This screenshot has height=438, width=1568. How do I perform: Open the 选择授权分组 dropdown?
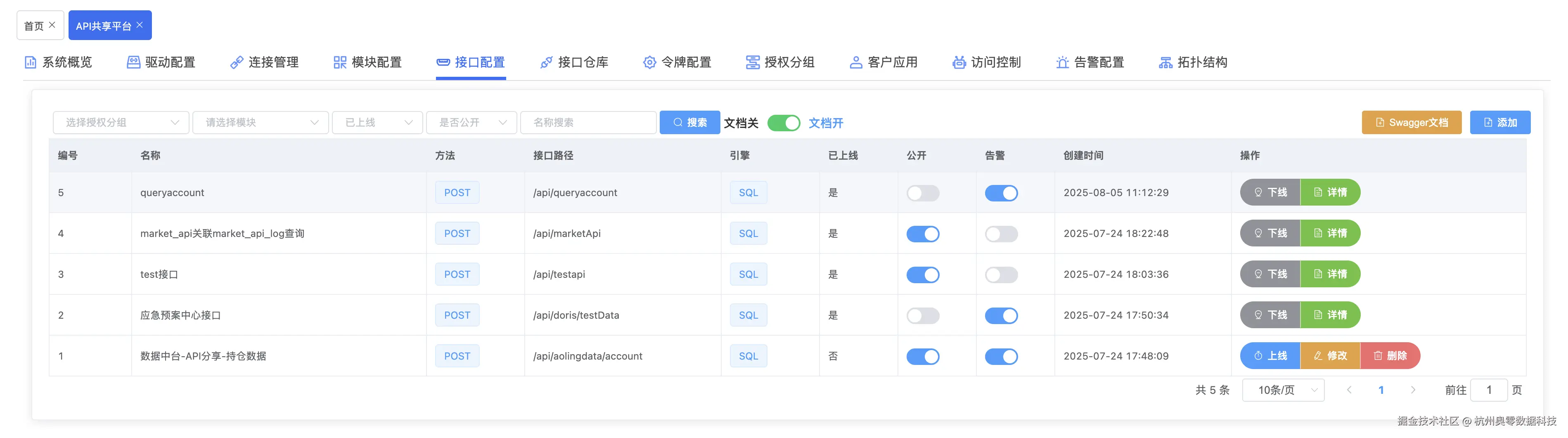(x=121, y=122)
